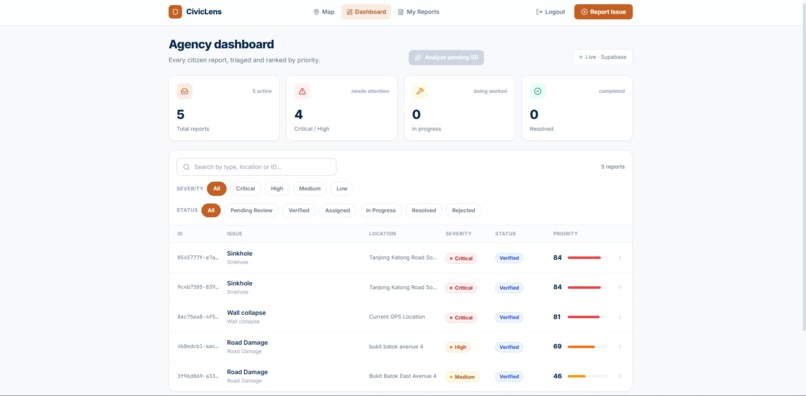The height and width of the screenshot is (396, 806).
Task: Select the All severity filter chip
Action: click(216, 189)
